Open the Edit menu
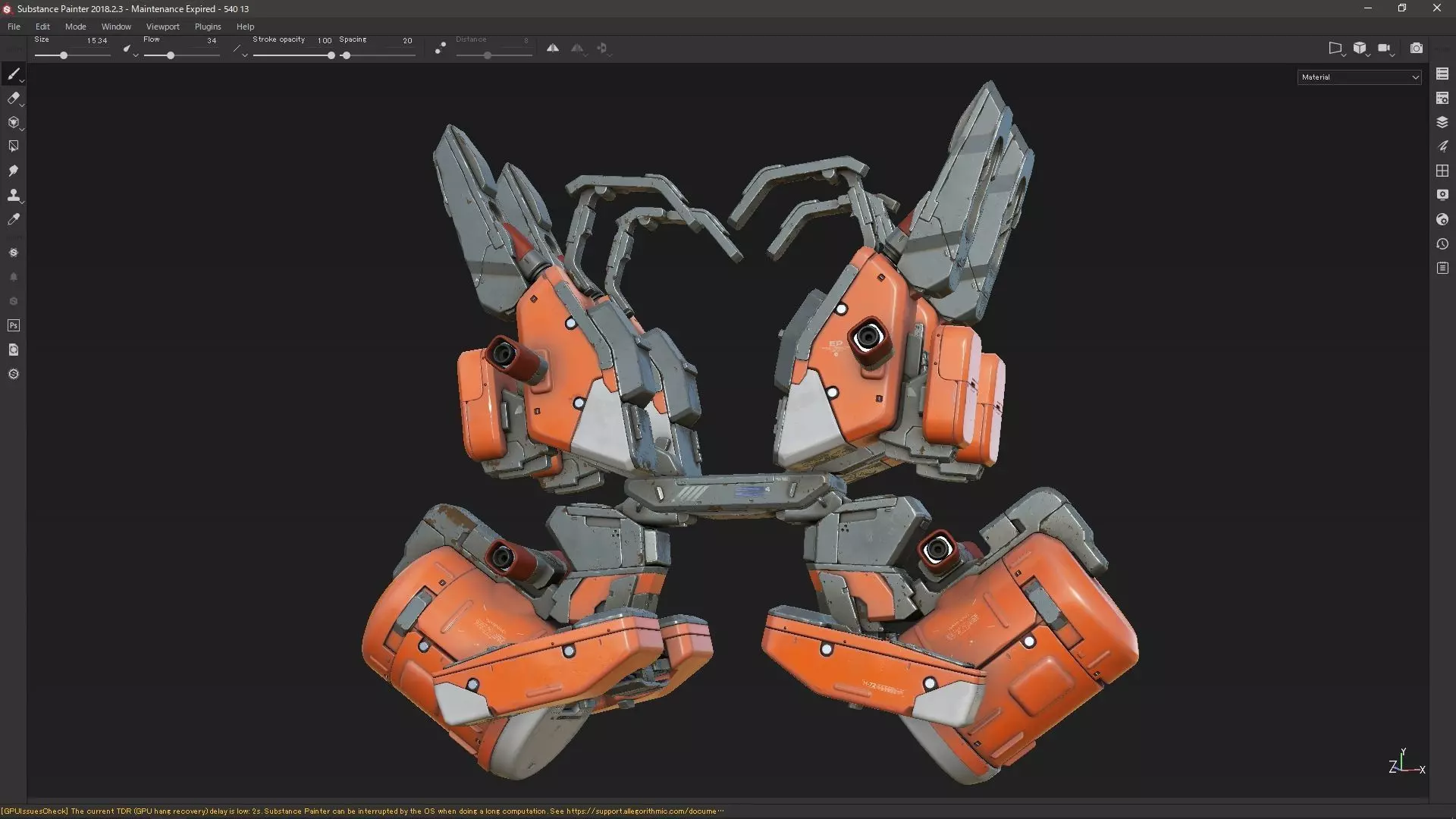This screenshot has width=1456, height=819. coord(42,27)
